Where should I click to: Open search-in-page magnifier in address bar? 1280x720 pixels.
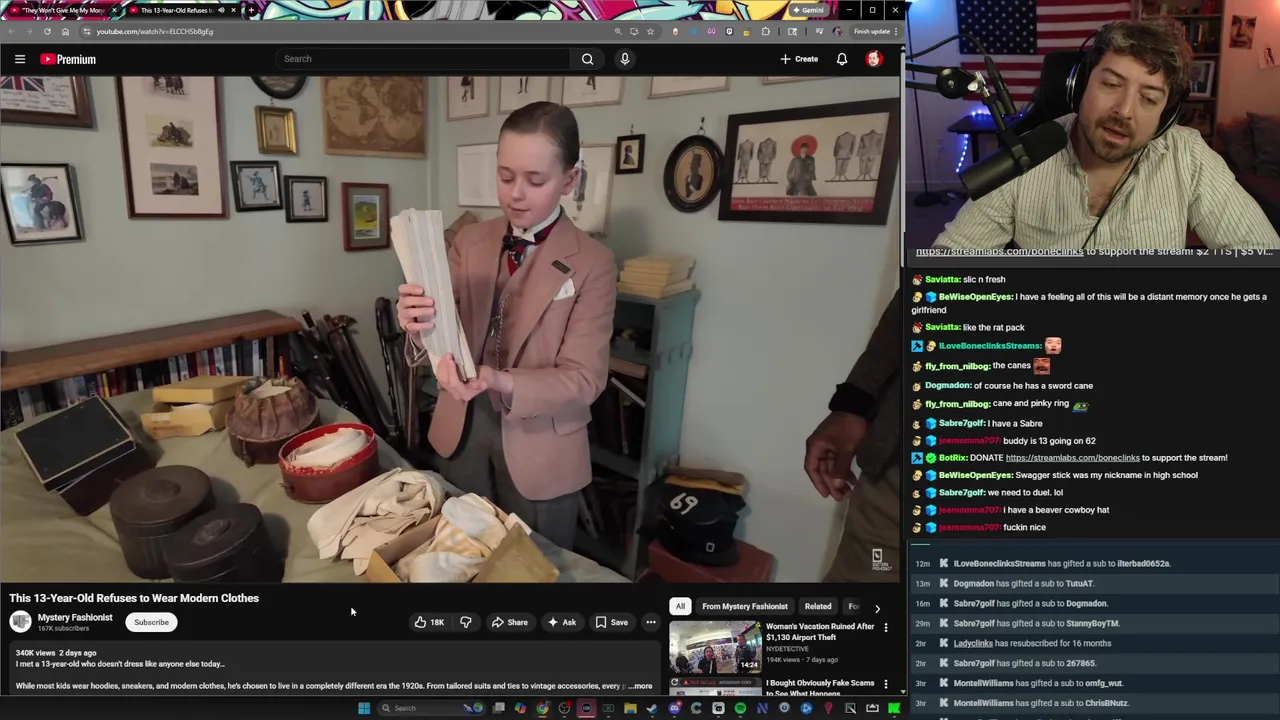617,31
